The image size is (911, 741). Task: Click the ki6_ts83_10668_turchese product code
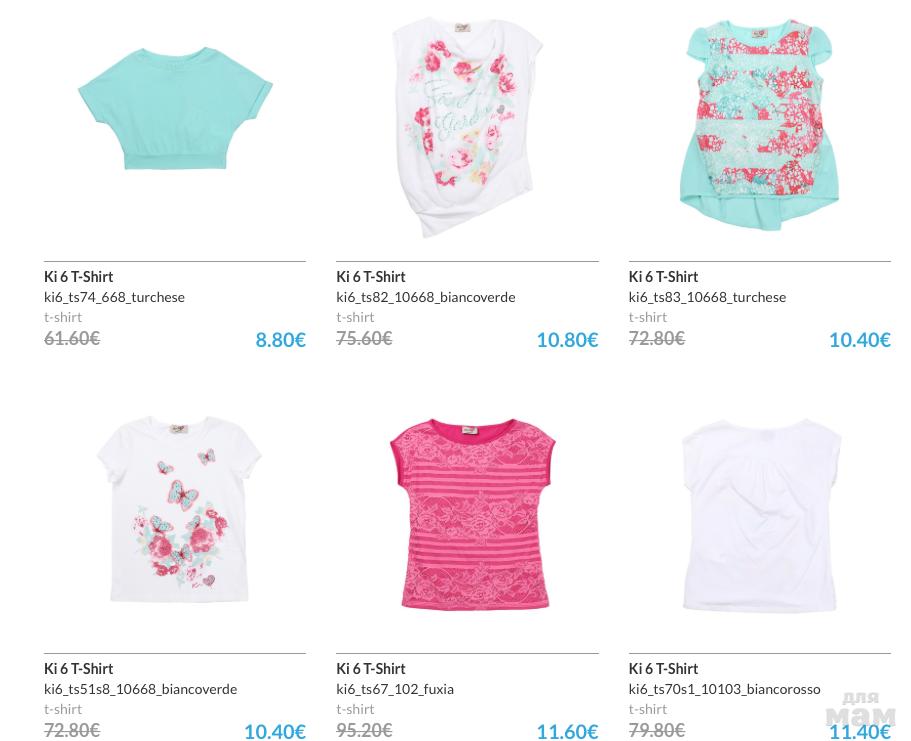pos(707,297)
